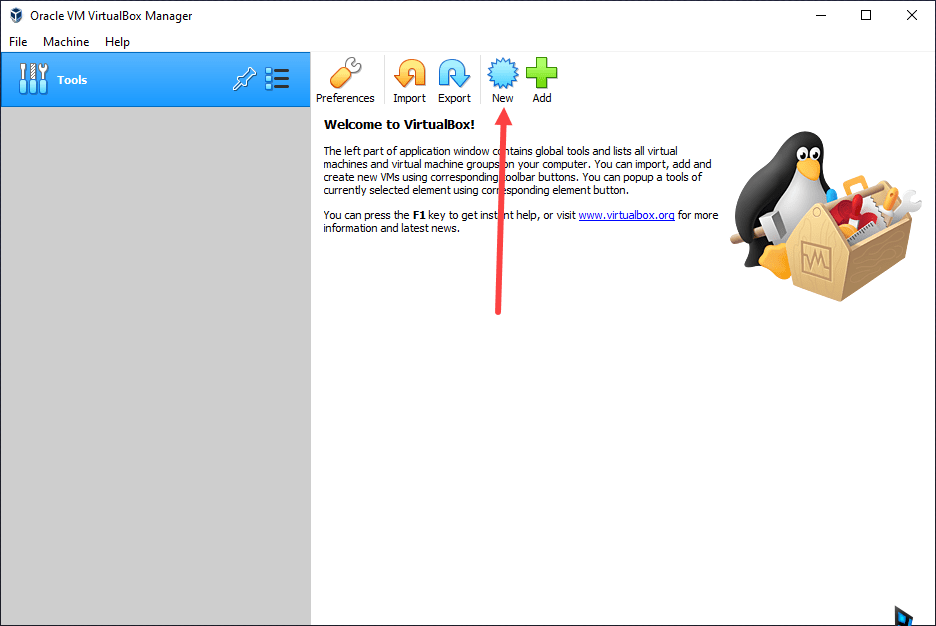936x626 pixels.
Task: Open the File menu
Action: 17,42
